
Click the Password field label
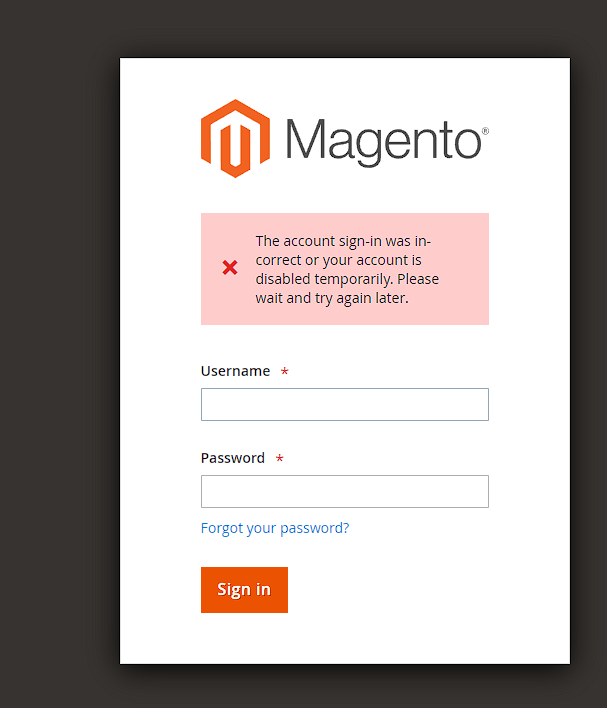233,458
